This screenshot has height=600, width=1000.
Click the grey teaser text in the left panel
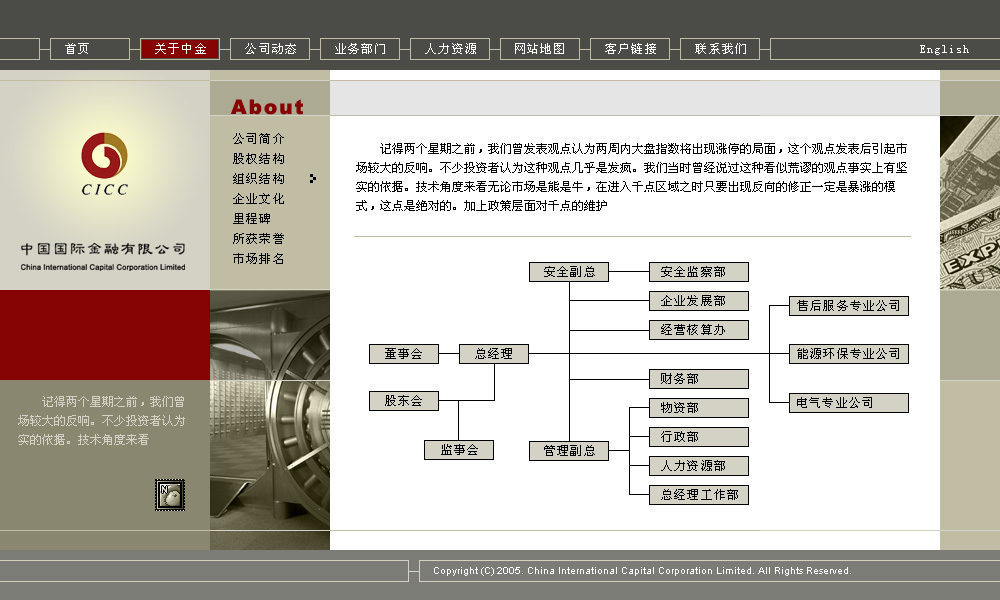click(101, 421)
